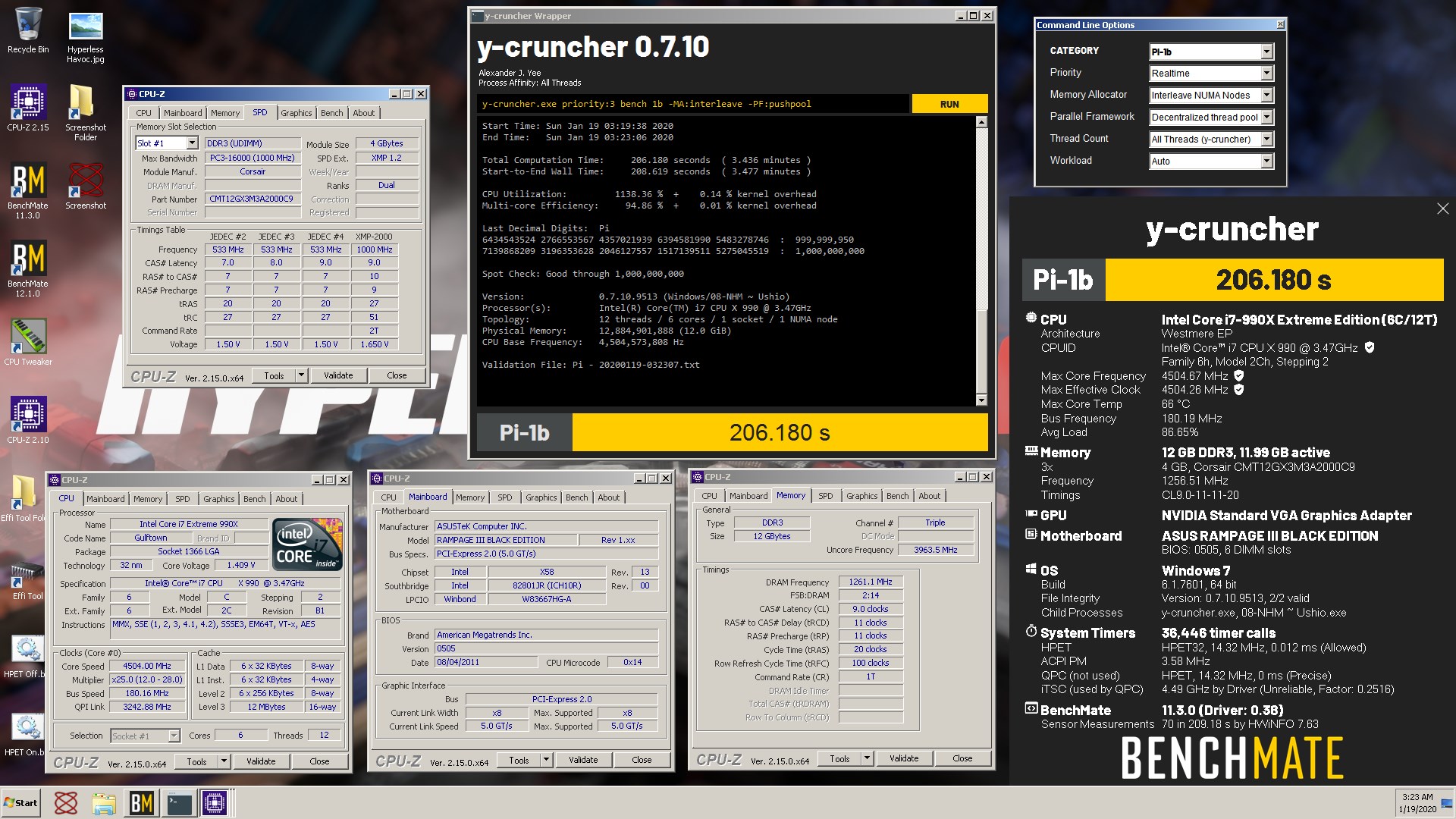This screenshot has height=819, width=1456.
Task: Select SPD tab in CPU-Z Mainboard window
Action: pos(505,497)
